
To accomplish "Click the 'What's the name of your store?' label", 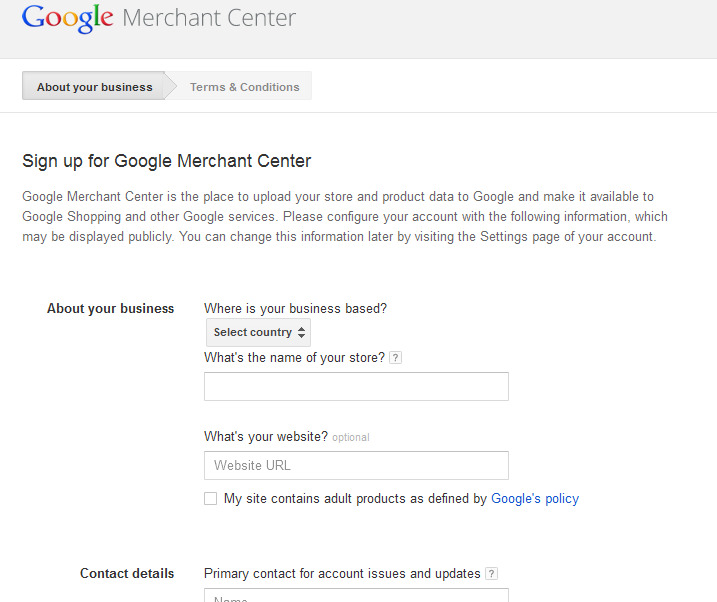I will [x=294, y=358].
